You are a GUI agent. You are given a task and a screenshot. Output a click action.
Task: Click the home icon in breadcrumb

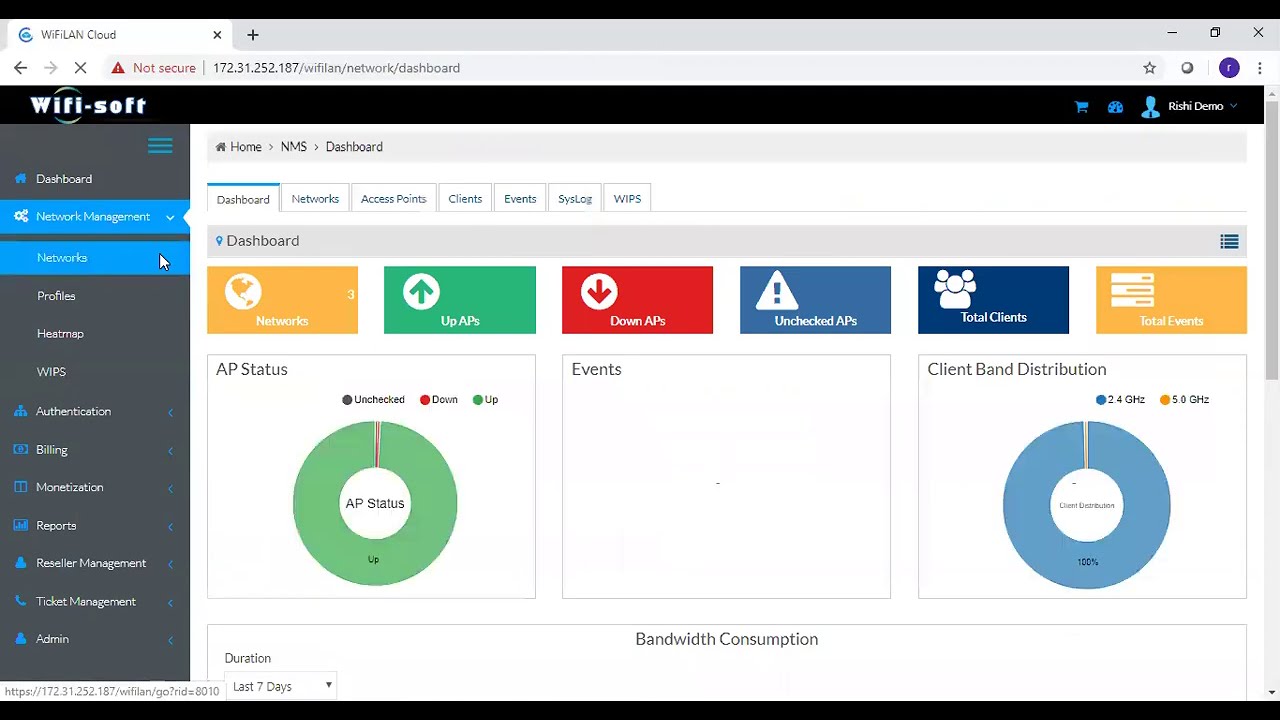[x=221, y=147]
